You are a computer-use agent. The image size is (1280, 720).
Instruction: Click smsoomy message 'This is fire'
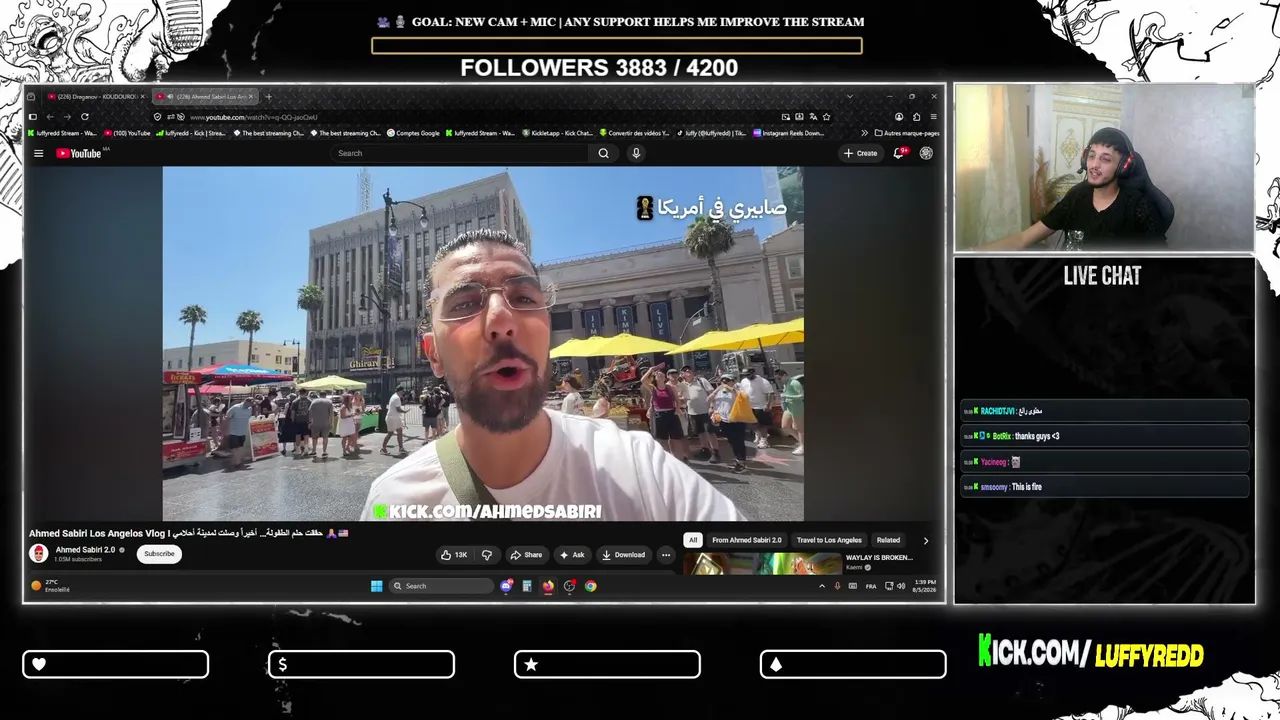(x=1105, y=487)
